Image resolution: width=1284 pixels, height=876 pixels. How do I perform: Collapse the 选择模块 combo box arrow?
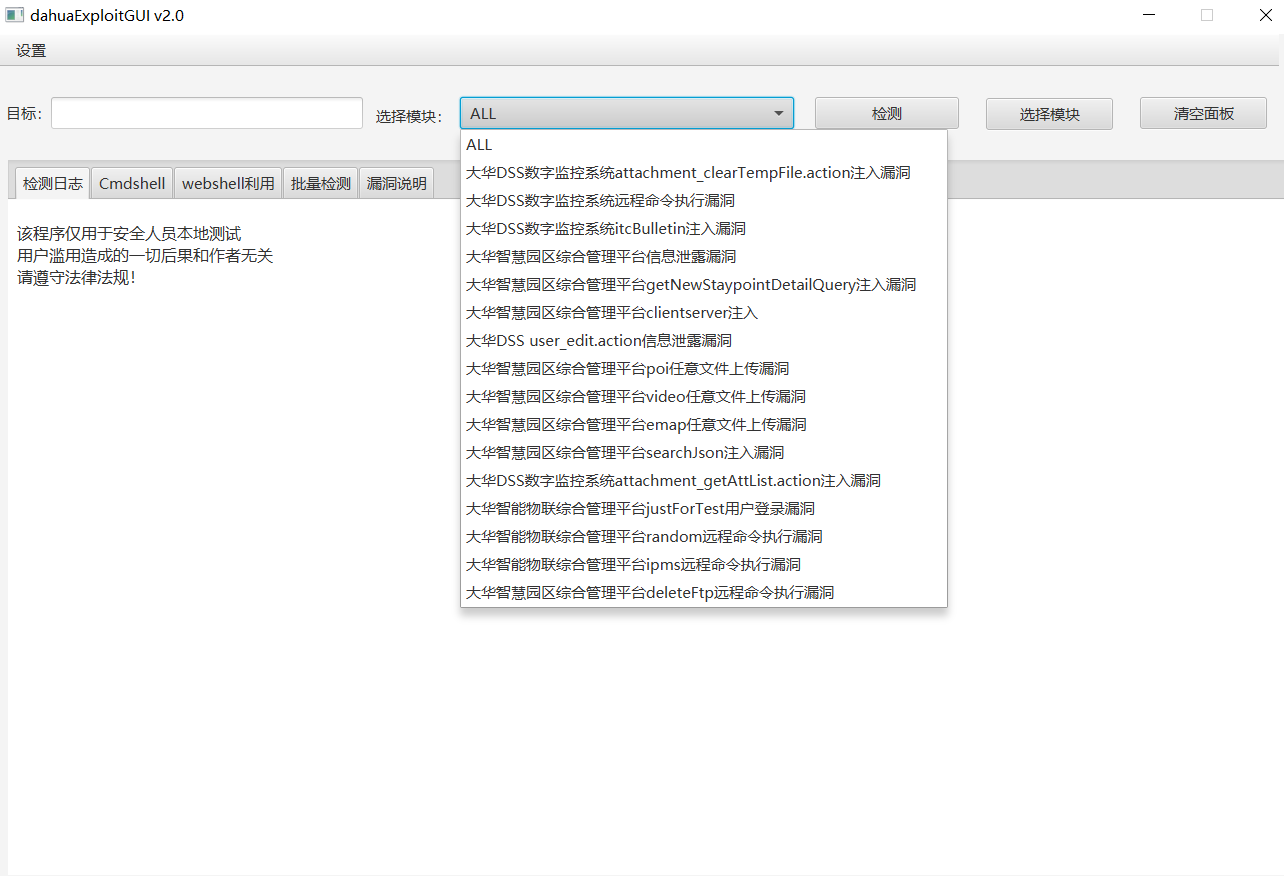(778, 114)
